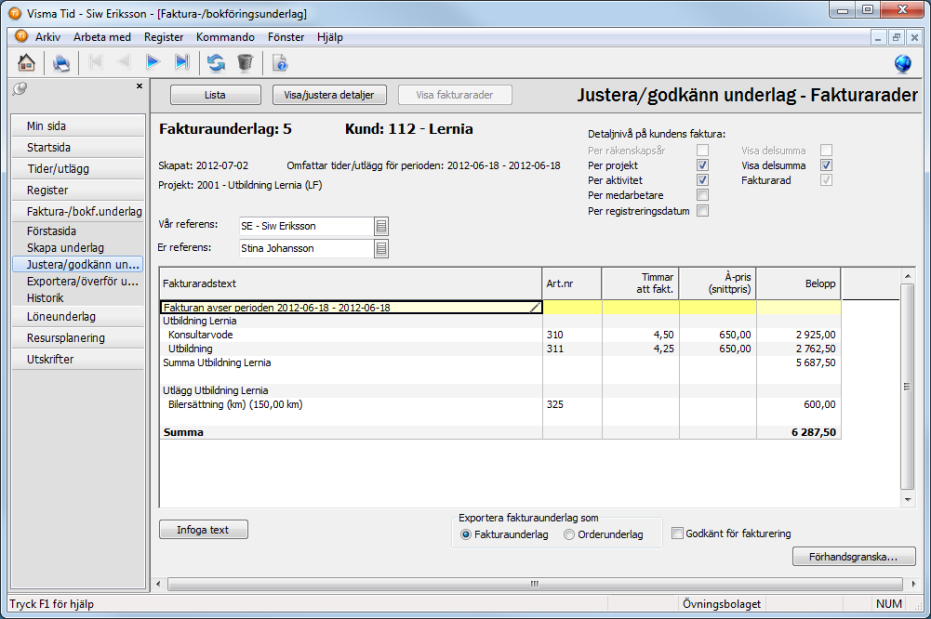Screen dimensions: 931x619
Task: Click the Home toolbar icon
Action: (x=26, y=62)
